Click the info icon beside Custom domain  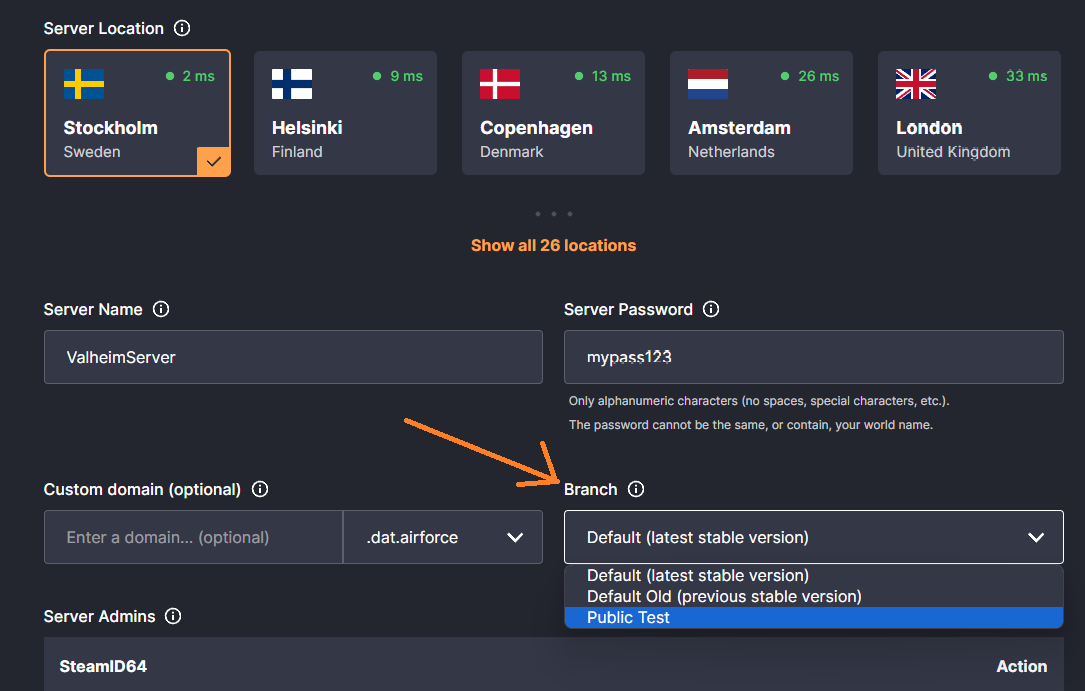point(260,490)
